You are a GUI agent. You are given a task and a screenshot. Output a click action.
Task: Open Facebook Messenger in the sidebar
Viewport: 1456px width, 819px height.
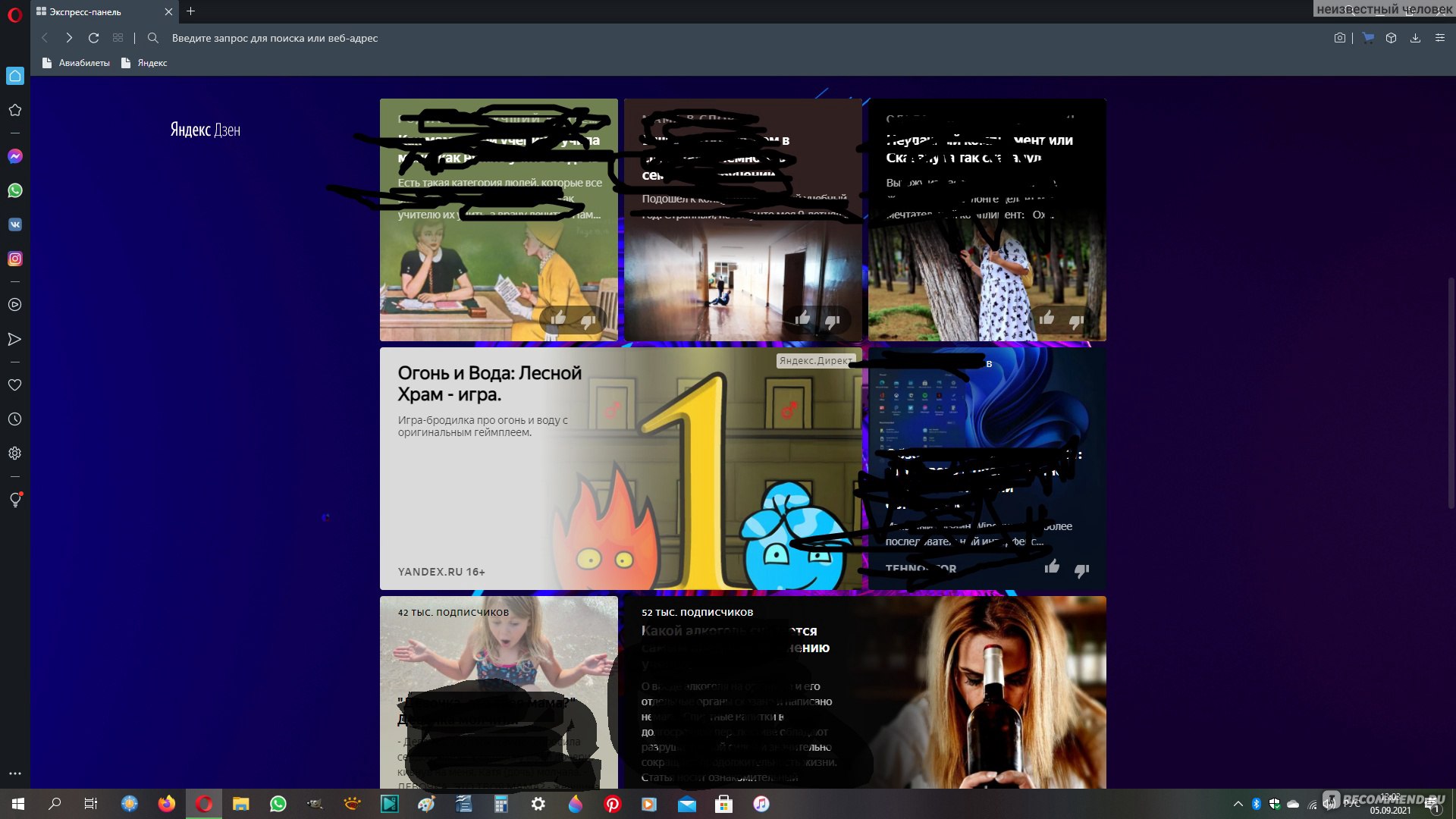tap(14, 156)
